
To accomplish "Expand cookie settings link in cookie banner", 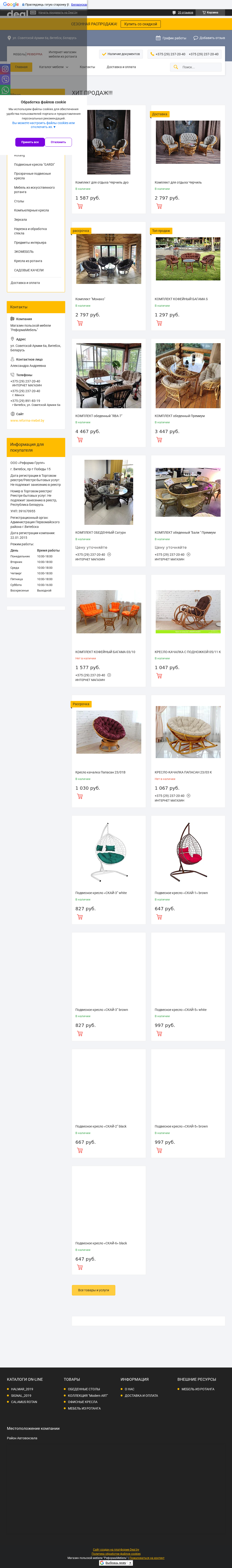I will (43, 125).
